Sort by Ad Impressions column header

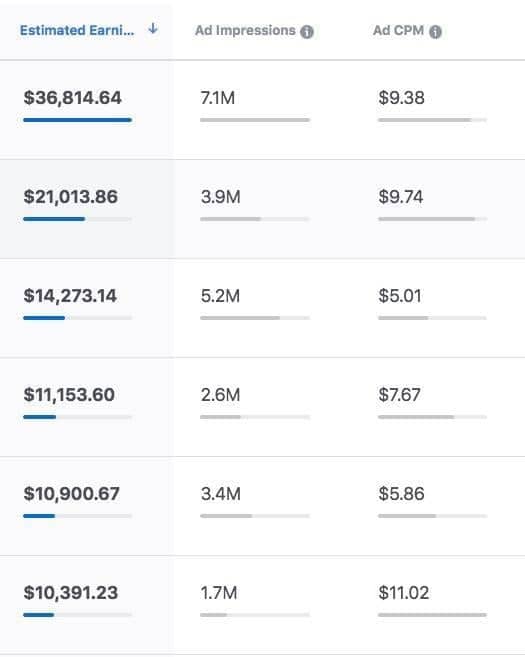click(x=245, y=30)
